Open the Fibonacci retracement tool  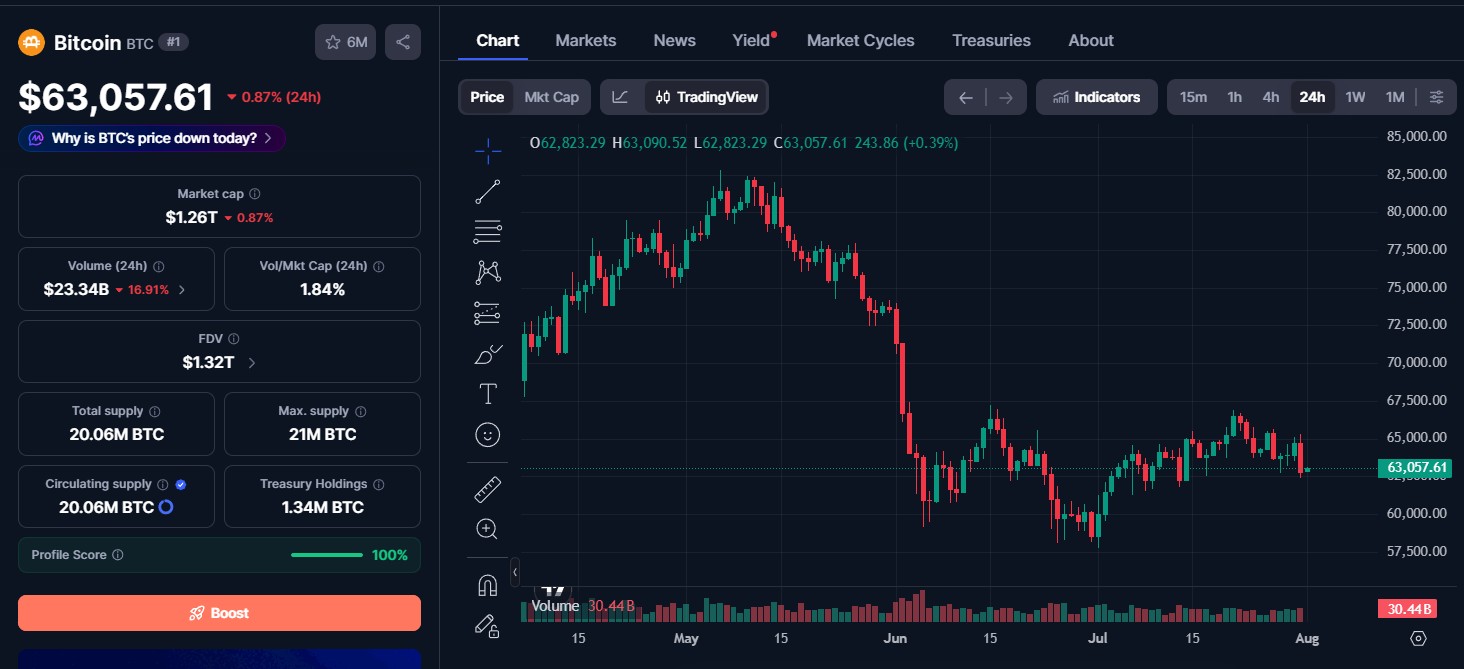[x=488, y=232]
